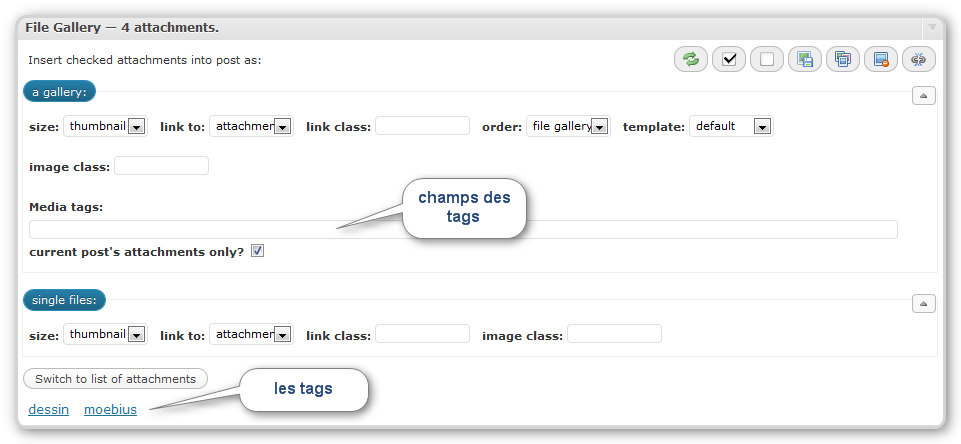Check all attachments using the checkmark icon
This screenshot has height=444, width=961.
tap(729, 59)
